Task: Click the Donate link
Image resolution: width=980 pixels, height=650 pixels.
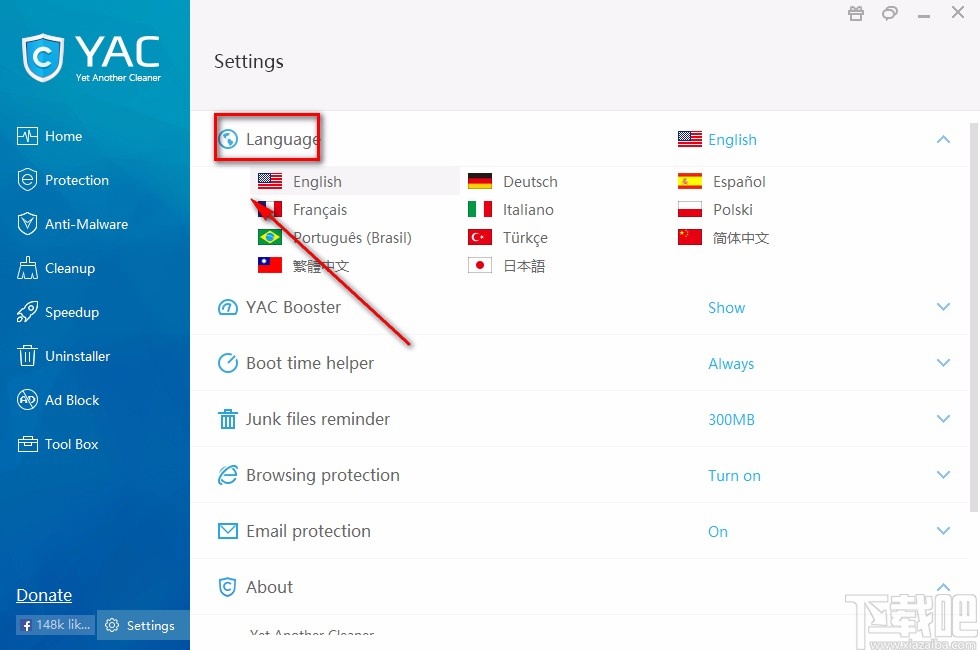Action: click(44, 595)
